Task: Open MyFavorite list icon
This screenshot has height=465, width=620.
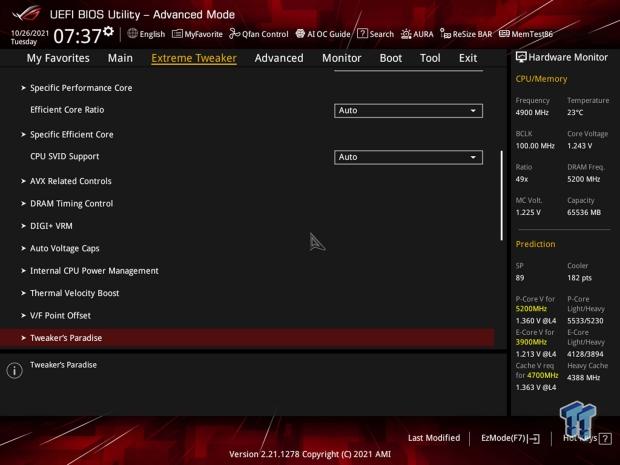Action: point(177,34)
